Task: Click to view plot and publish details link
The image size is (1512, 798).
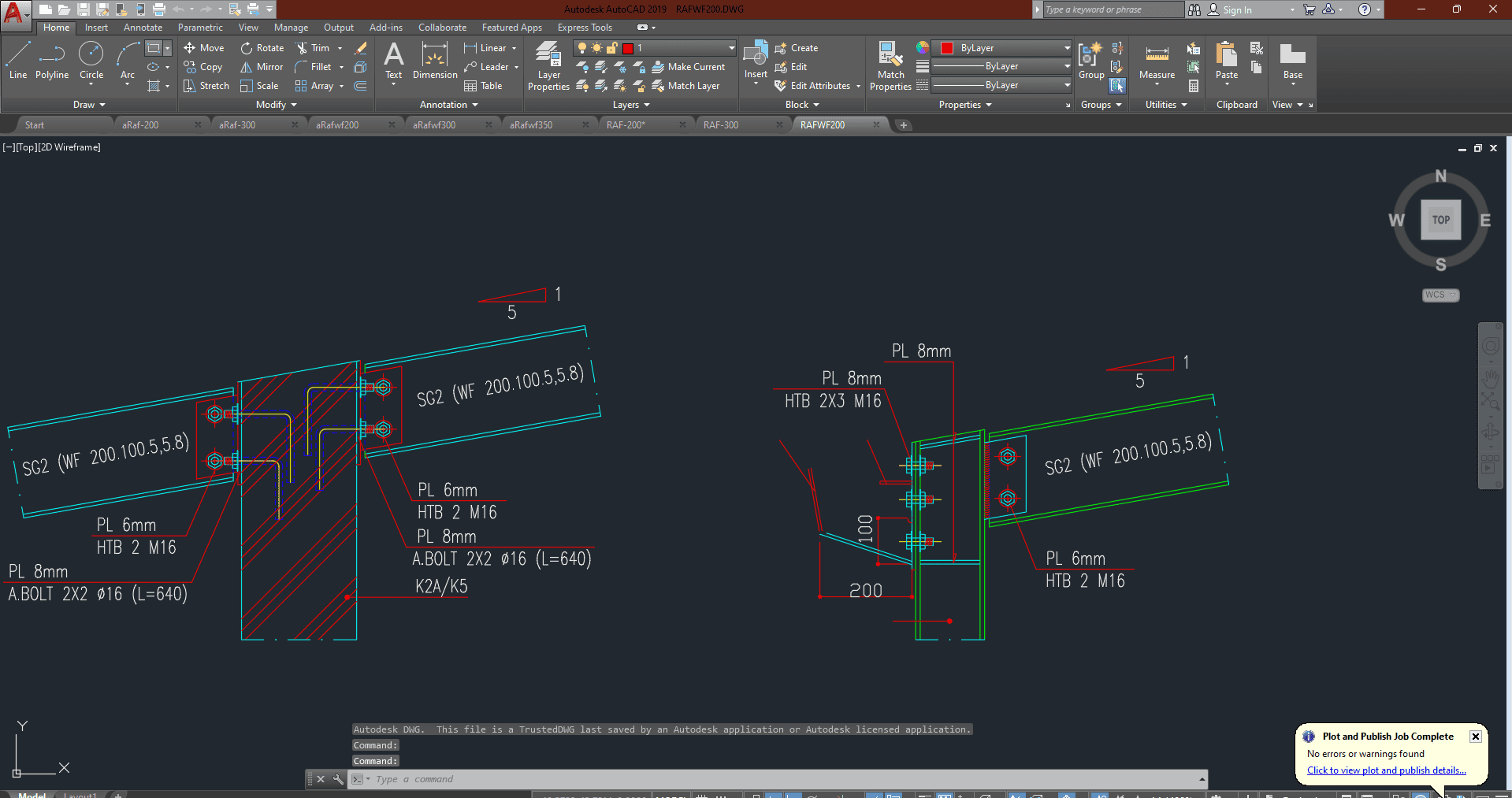Action: coord(1386,770)
